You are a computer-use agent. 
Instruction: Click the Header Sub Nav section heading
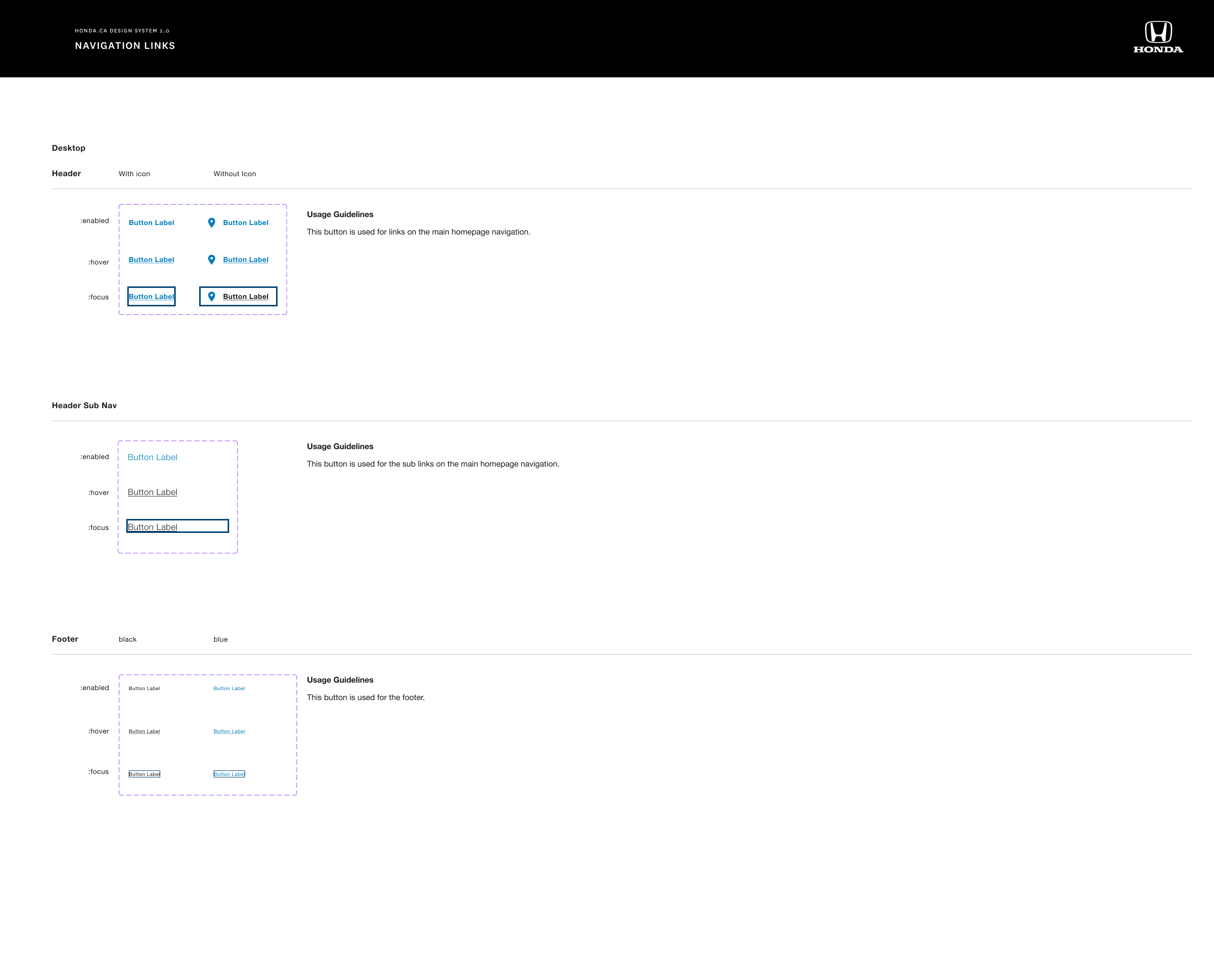84,405
